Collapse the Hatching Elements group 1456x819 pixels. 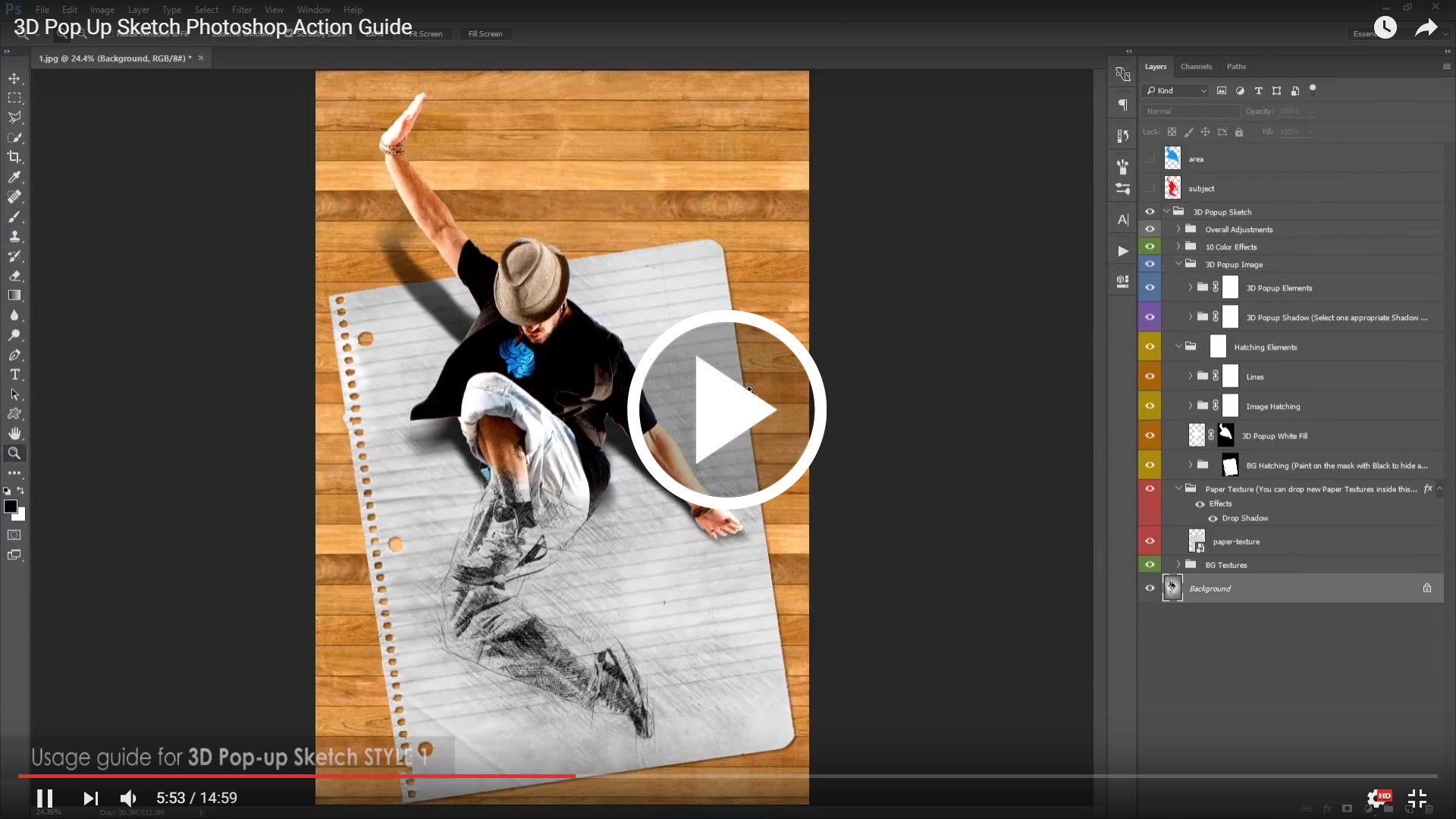click(1178, 347)
